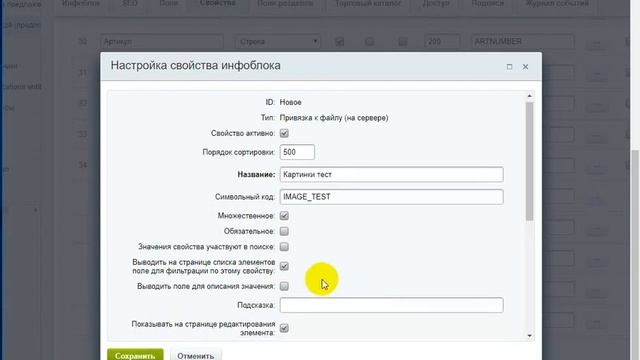Switch to background Торговый каталог tab
The width and height of the screenshot is (640, 360).
coord(368,4)
